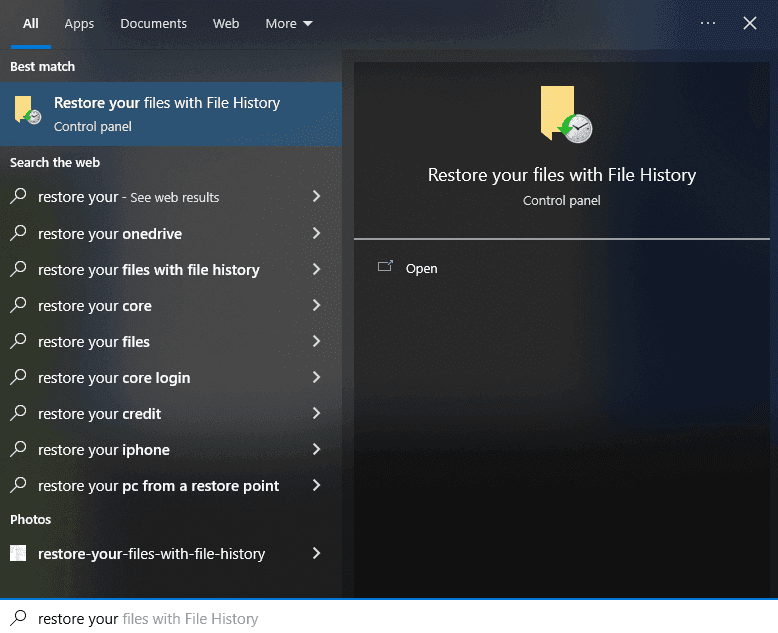Switch to the All tab

pyautogui.click(x=31, y=23)
